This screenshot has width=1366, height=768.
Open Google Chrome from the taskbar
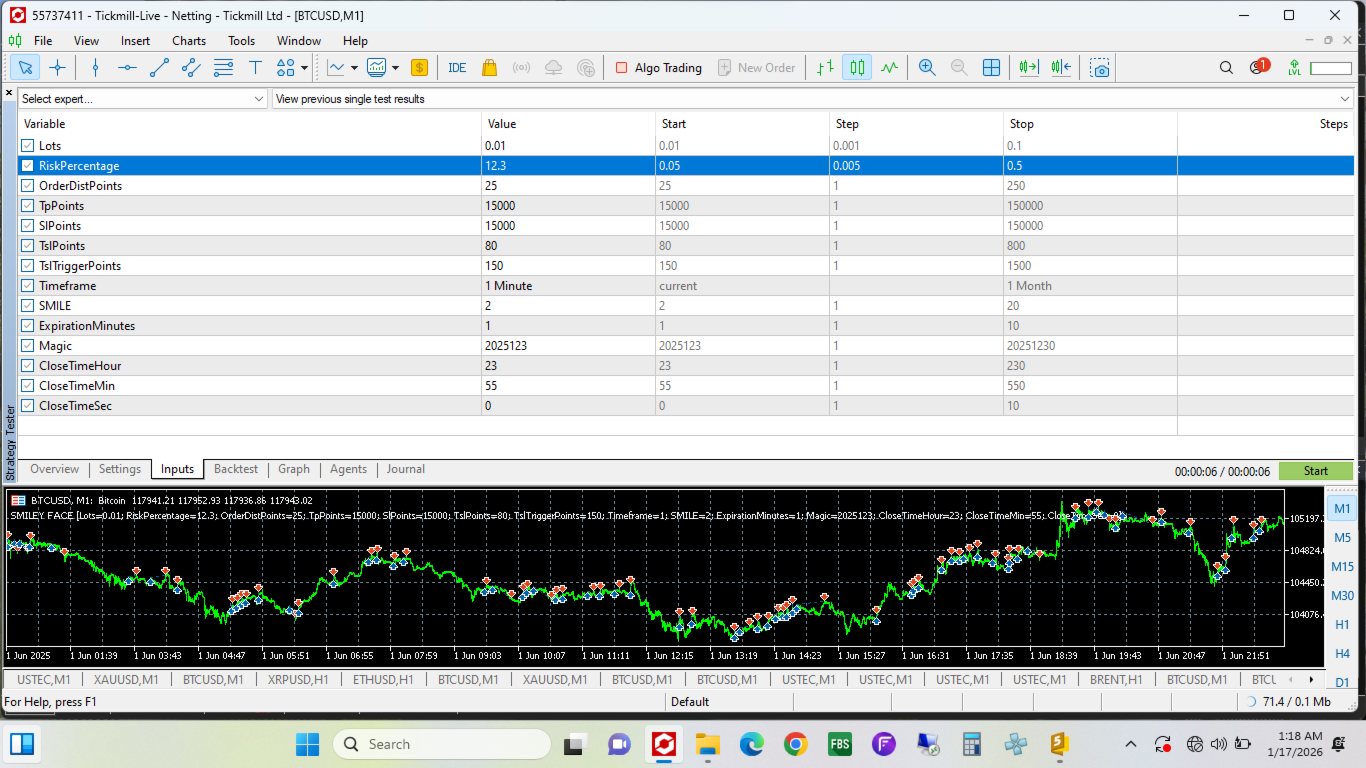[795, 744]
